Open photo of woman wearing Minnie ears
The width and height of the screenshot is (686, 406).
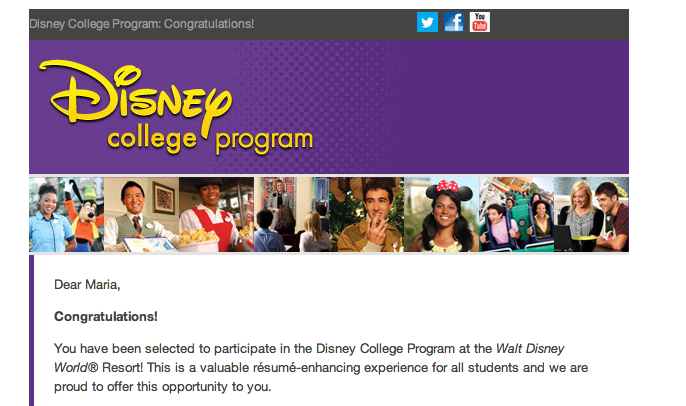pyautogui.click(x=441, y=214)
